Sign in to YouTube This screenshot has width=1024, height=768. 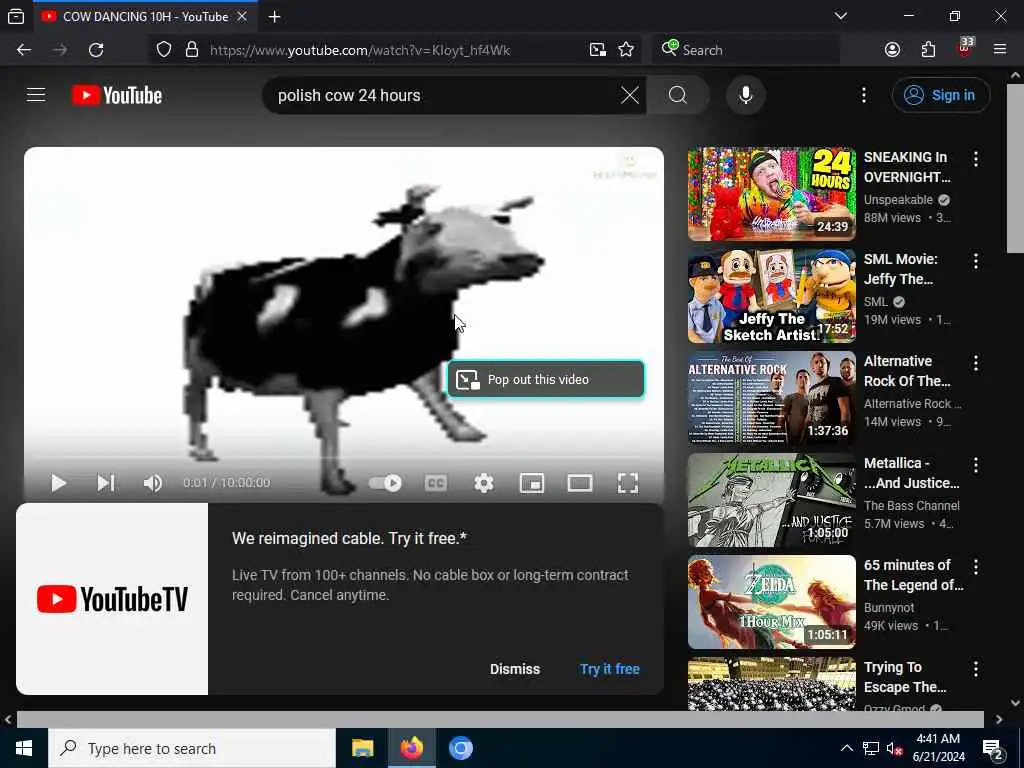pos(940,95)
